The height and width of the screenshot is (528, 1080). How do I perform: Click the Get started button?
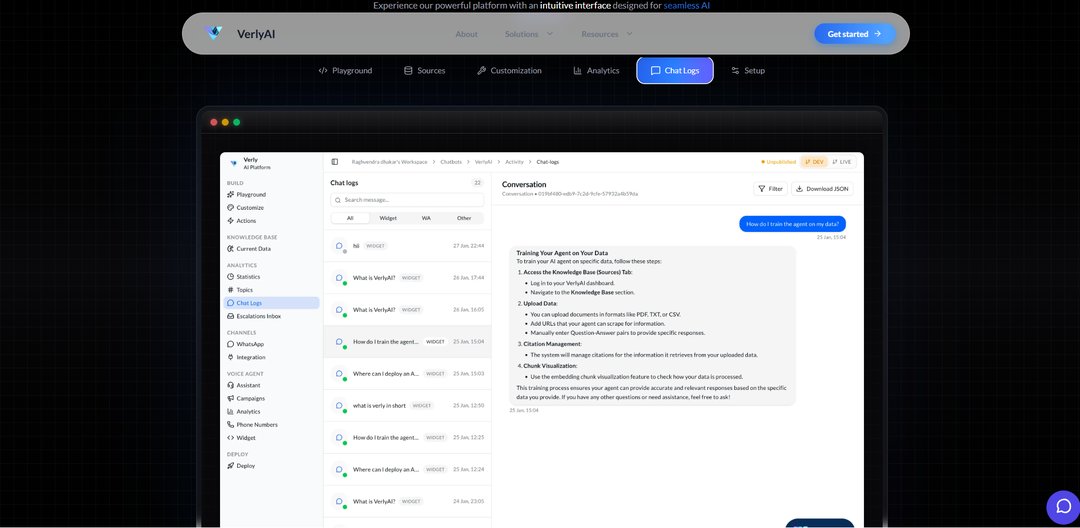coord(854,34)
